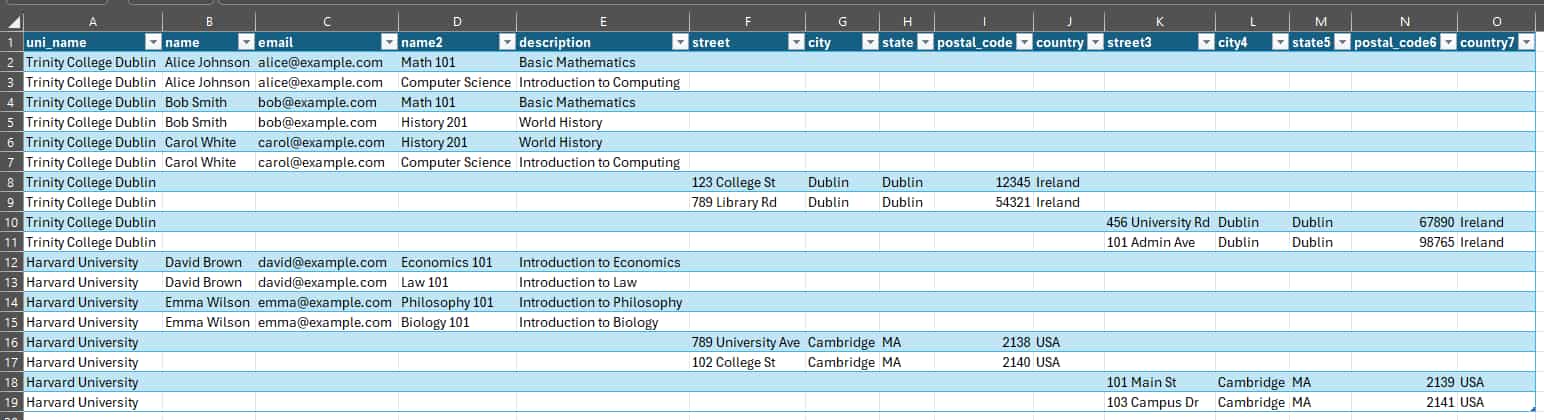Select column O header
Image resolution: width=1544 pixels, height=420 pixels.
1496,21
